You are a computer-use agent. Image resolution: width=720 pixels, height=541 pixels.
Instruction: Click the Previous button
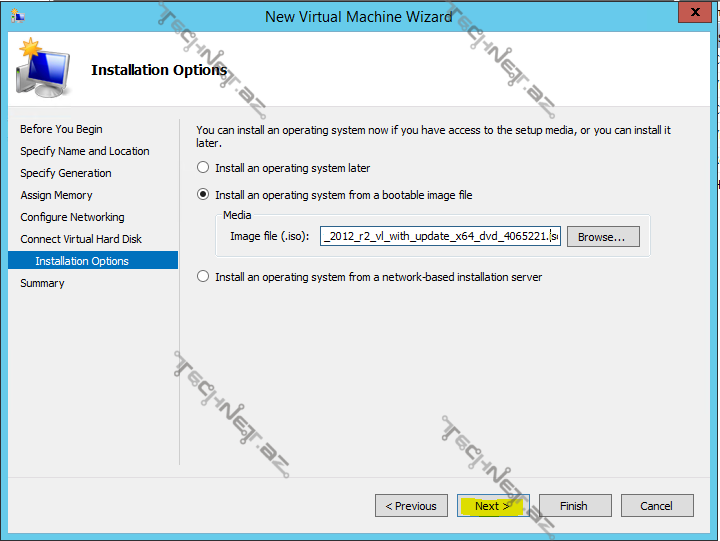click(411, 506)
